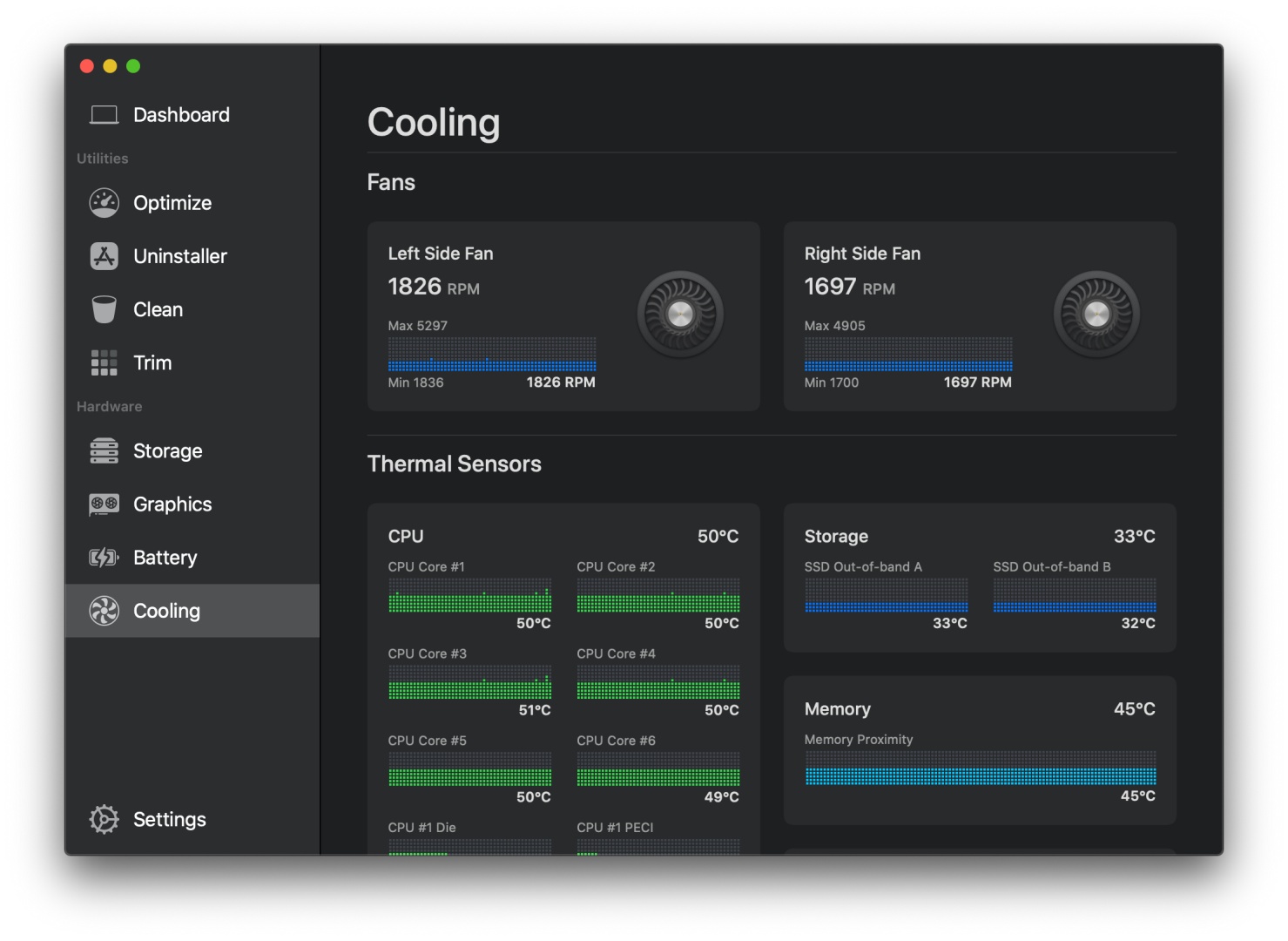
Task: Select the Graphics card icon
Action: click(x=104, y=504)
